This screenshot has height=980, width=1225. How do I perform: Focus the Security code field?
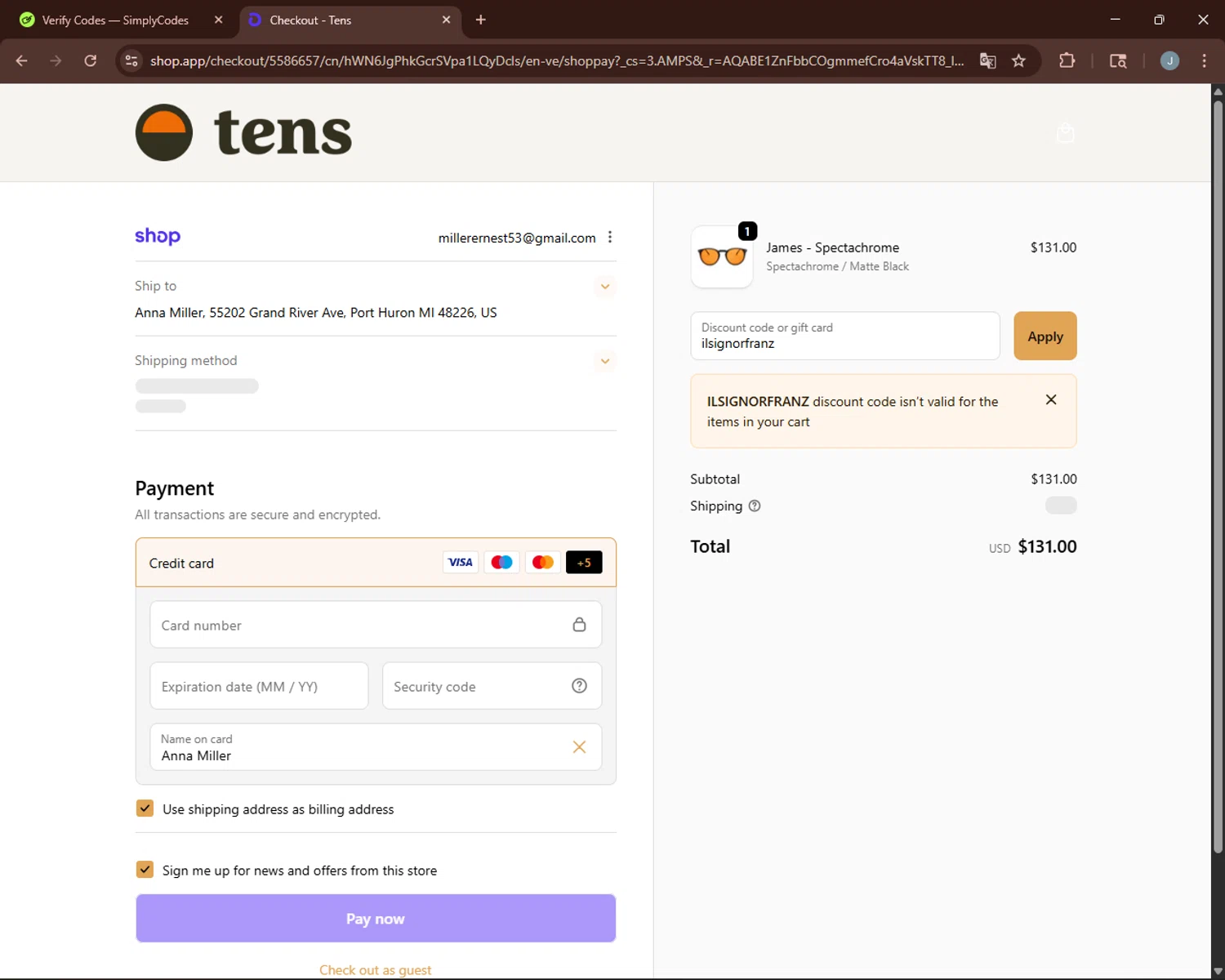coord(492,686)
